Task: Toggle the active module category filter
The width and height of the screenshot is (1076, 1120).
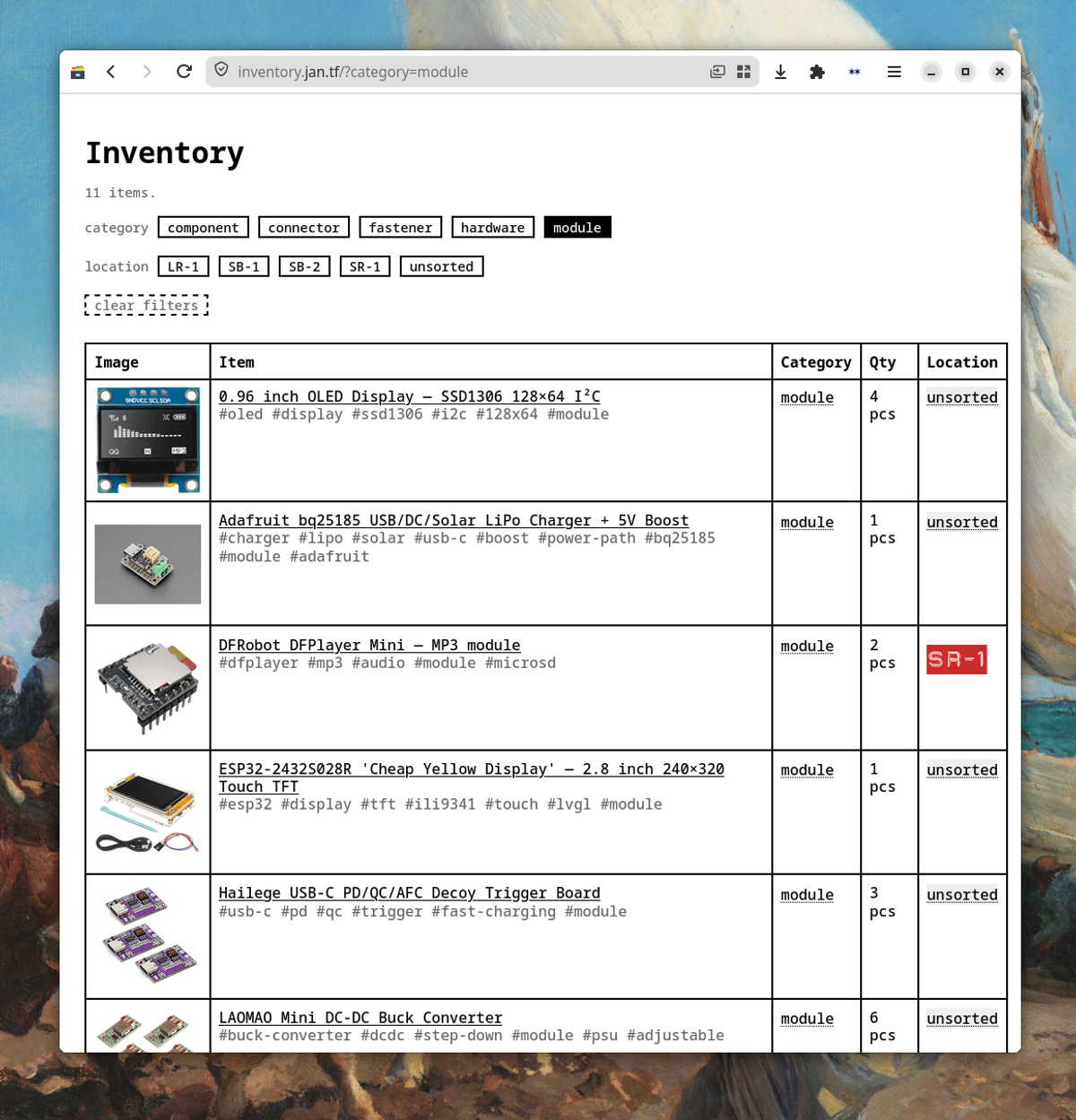Action: pyautogui.click(x=577, y=228)
